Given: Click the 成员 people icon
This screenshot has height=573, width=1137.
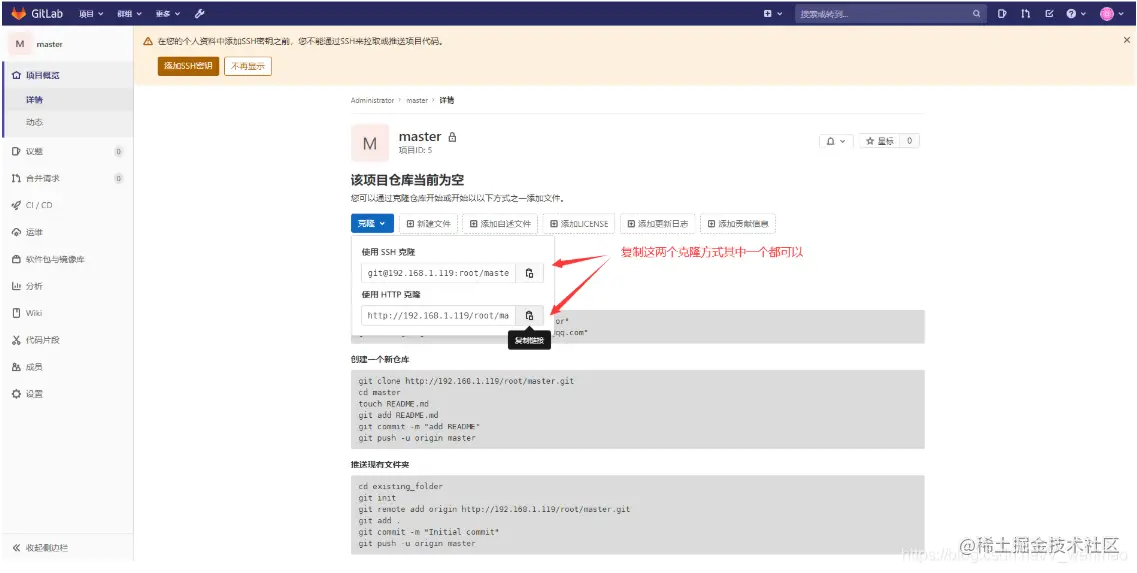Looking at the screenshot, I should [17, 367].
